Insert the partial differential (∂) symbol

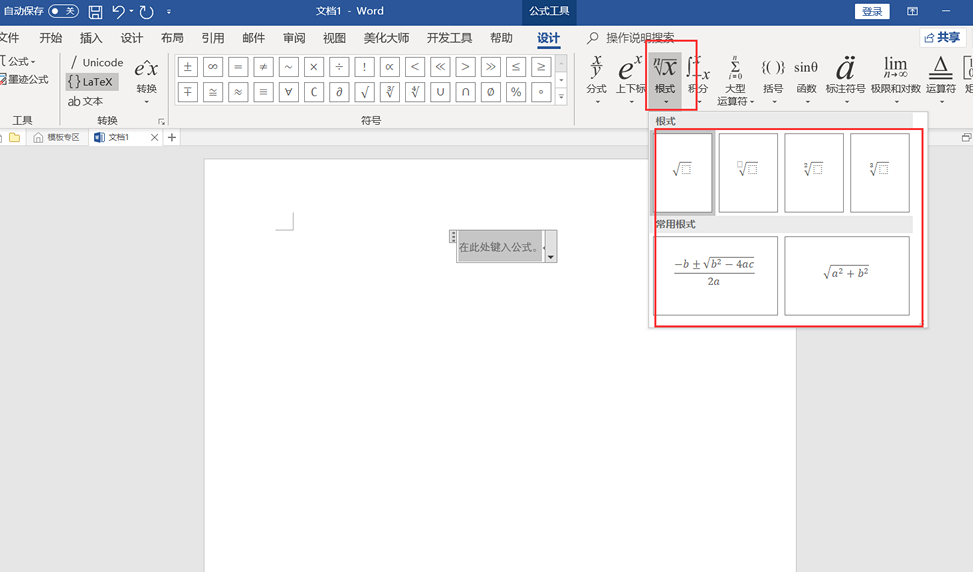click(339, 92)
